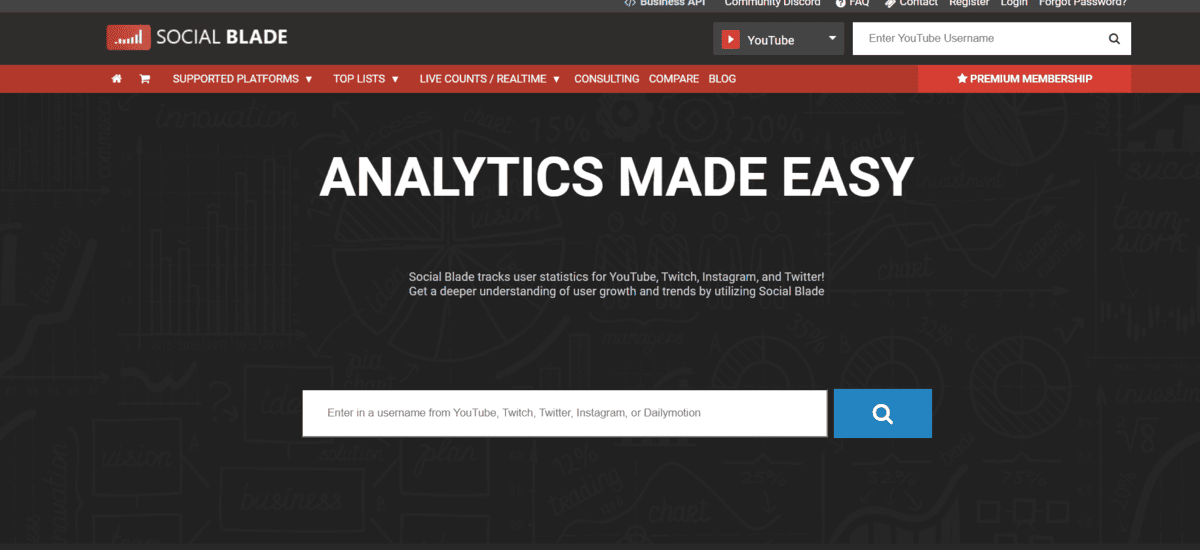Viewport: 1200px width, 550px height.
Task: Open the Top Lists dropdown menu
Action: tap(366, 79)
